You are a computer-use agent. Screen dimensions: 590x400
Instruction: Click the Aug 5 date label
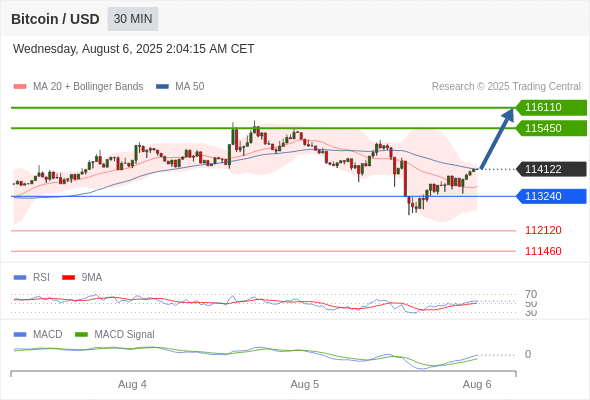point(304,384)
